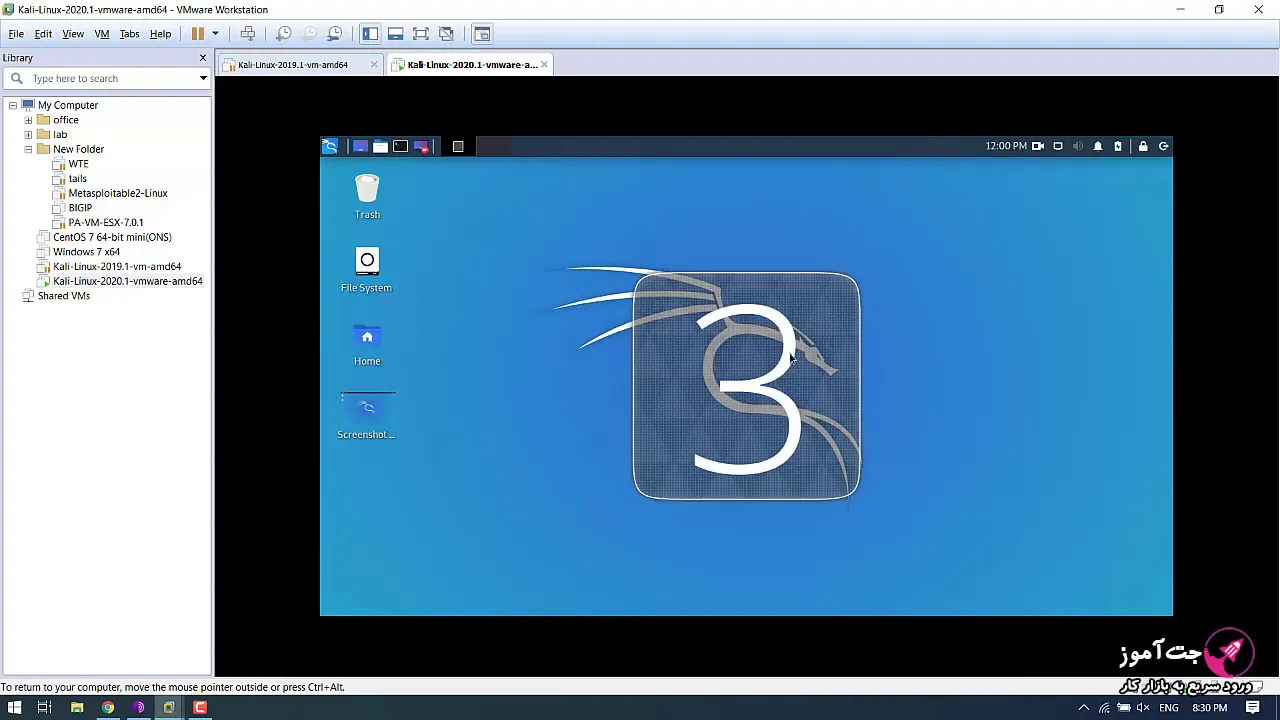Open Chrome from Windows taskbar

(108, 708)
